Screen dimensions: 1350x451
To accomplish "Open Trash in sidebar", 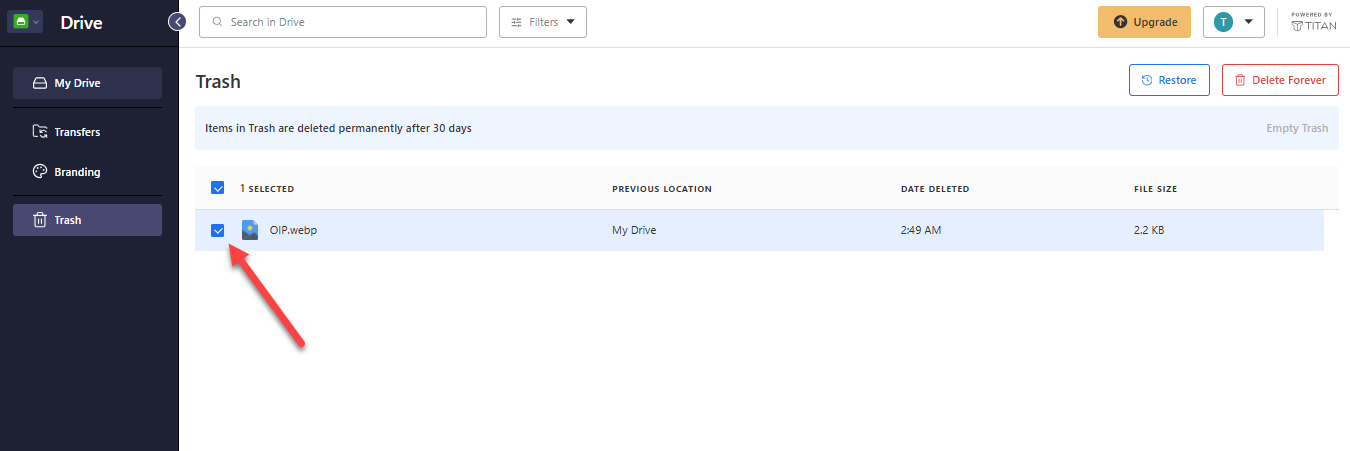I will pos(87,220).
